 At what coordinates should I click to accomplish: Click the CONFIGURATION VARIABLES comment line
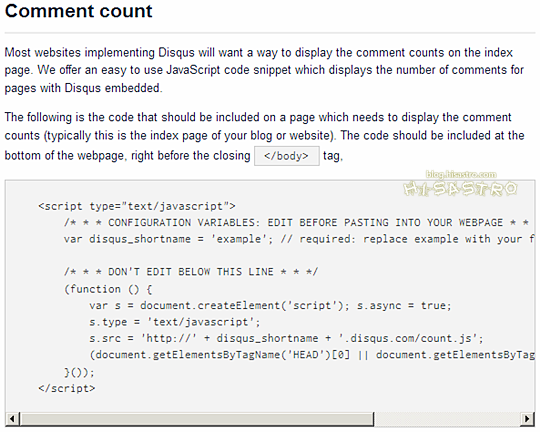(x=296, y=223)
